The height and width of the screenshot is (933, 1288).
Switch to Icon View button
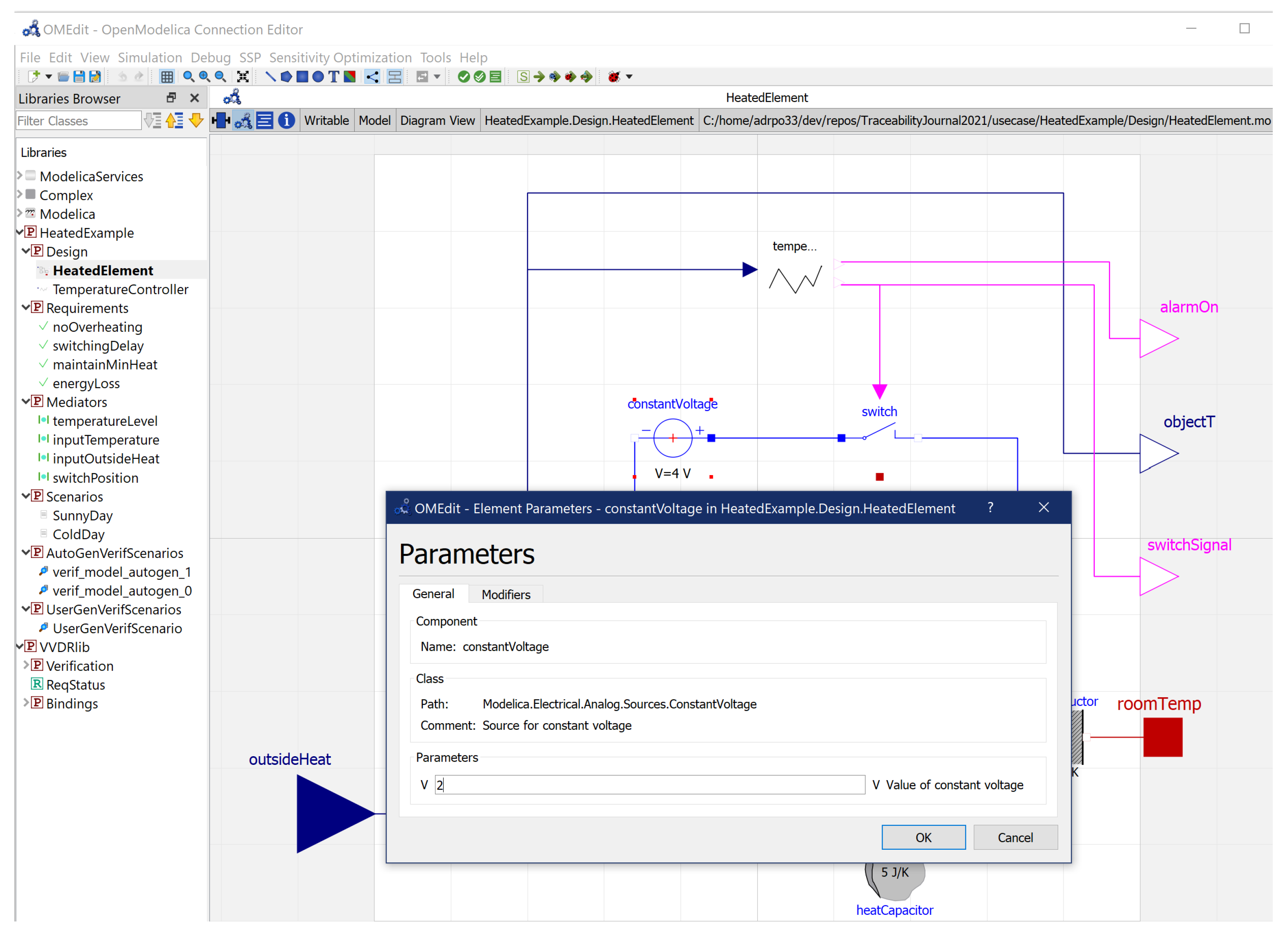pyautogui.click(x=221, y=120)
